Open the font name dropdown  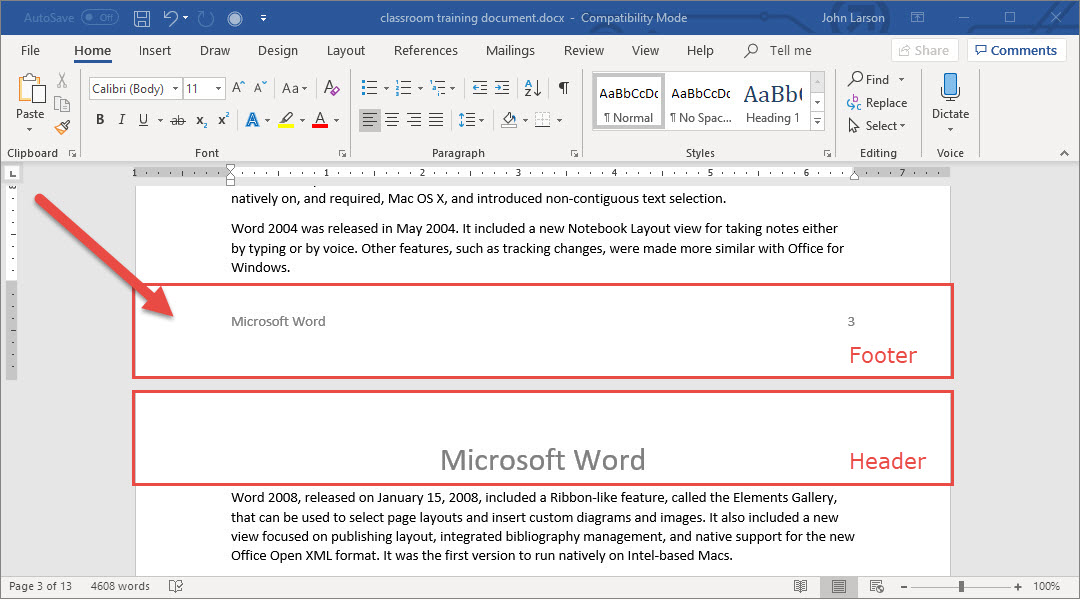pyautogui.click(x=175, y=89)
